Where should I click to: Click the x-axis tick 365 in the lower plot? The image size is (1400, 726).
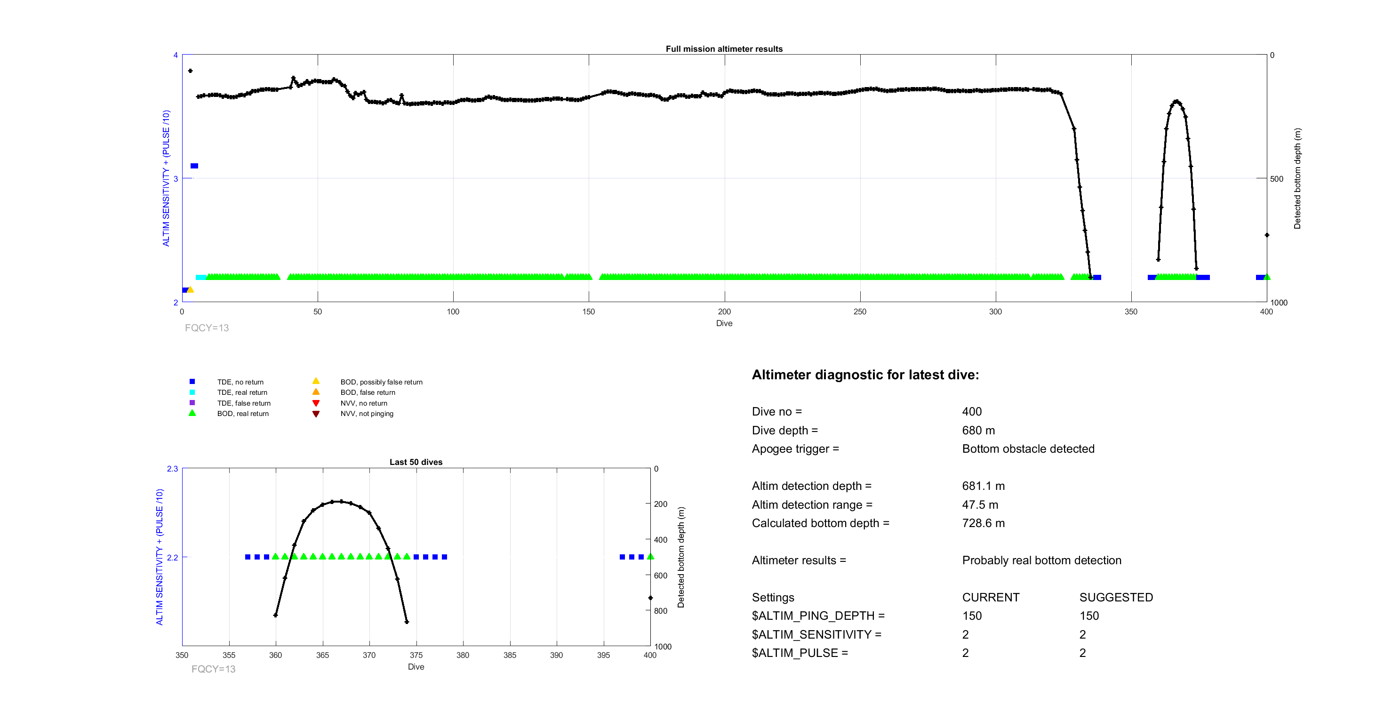pos(322,656)
